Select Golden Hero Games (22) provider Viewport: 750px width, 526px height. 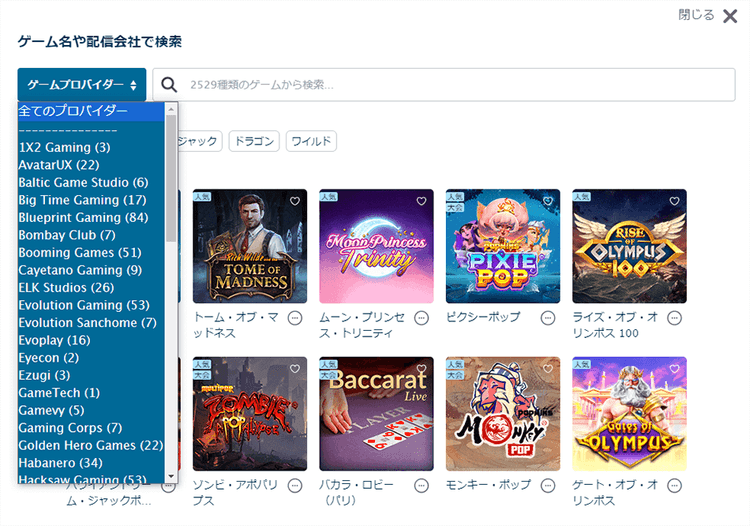pyautogui.click(x=91, y=446)
